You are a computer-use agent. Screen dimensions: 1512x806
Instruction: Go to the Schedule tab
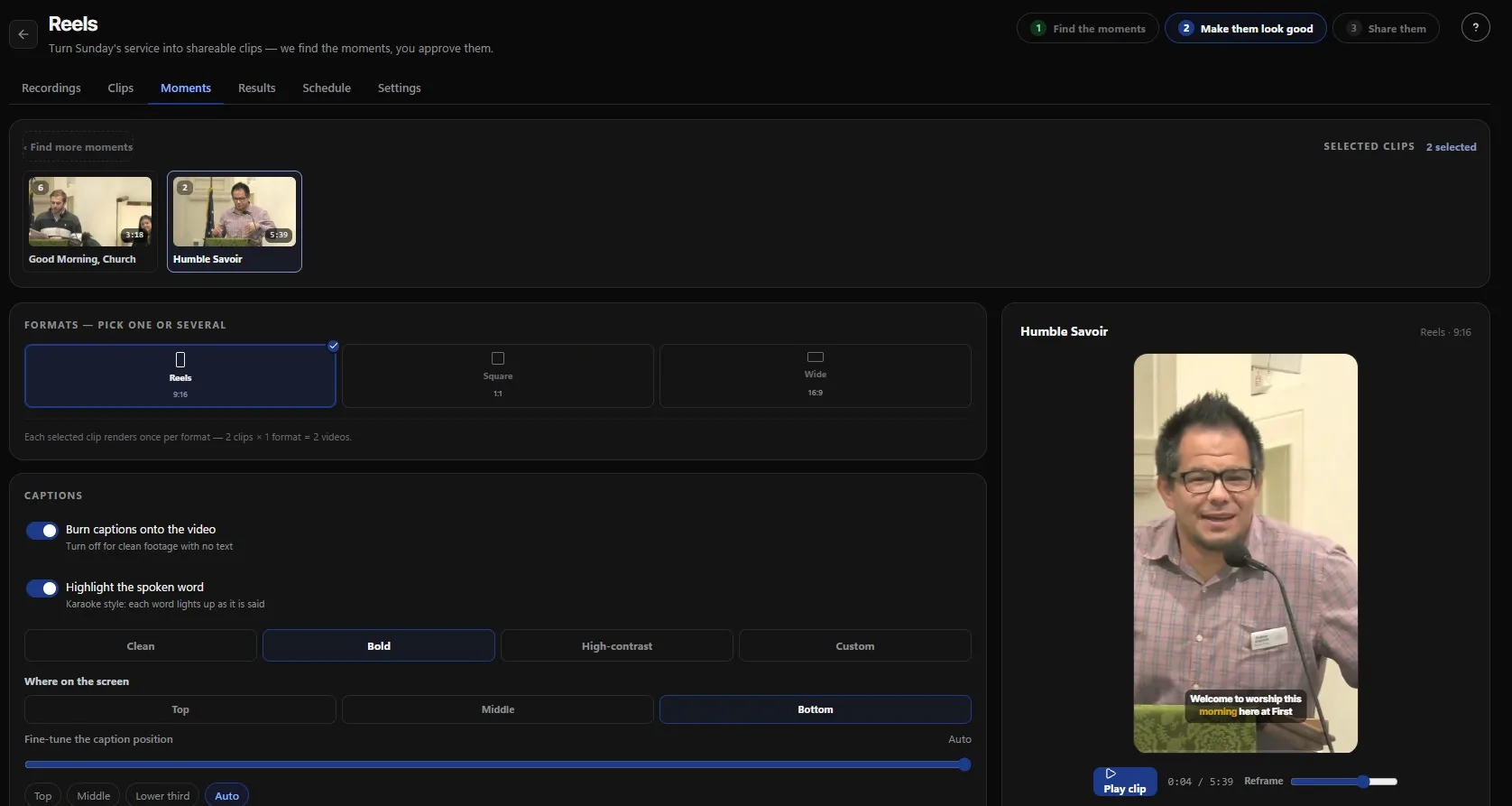click(x=327, y=88)
